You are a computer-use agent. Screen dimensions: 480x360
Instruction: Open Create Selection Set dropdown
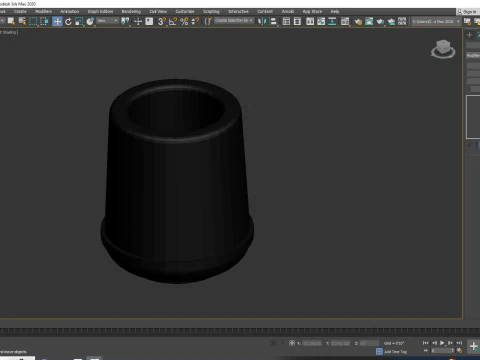point(234,21)
